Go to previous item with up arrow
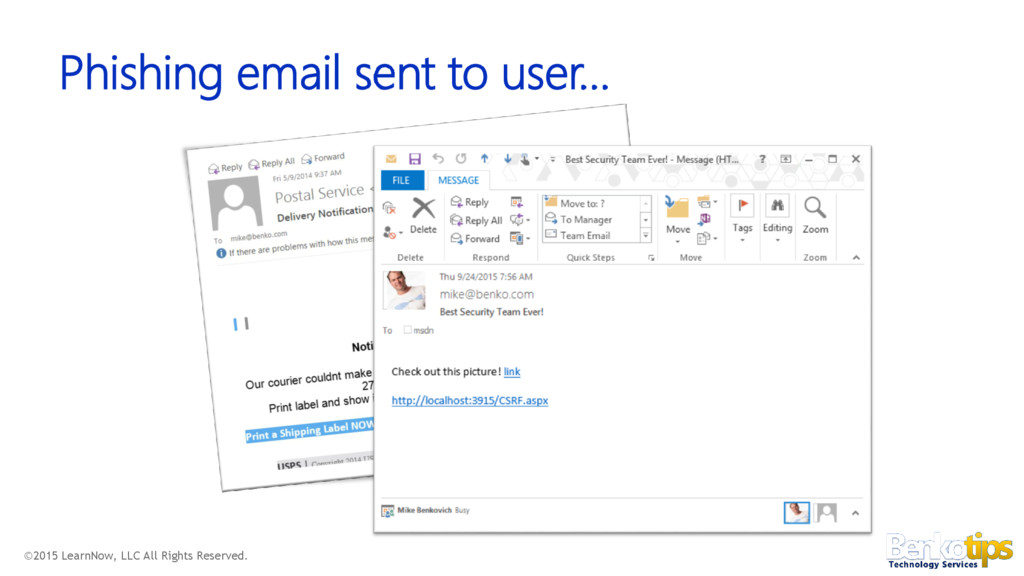Image resolution: width=1024 pixels, height=576 pixels. pyautogui.click(x=485, y=158)
